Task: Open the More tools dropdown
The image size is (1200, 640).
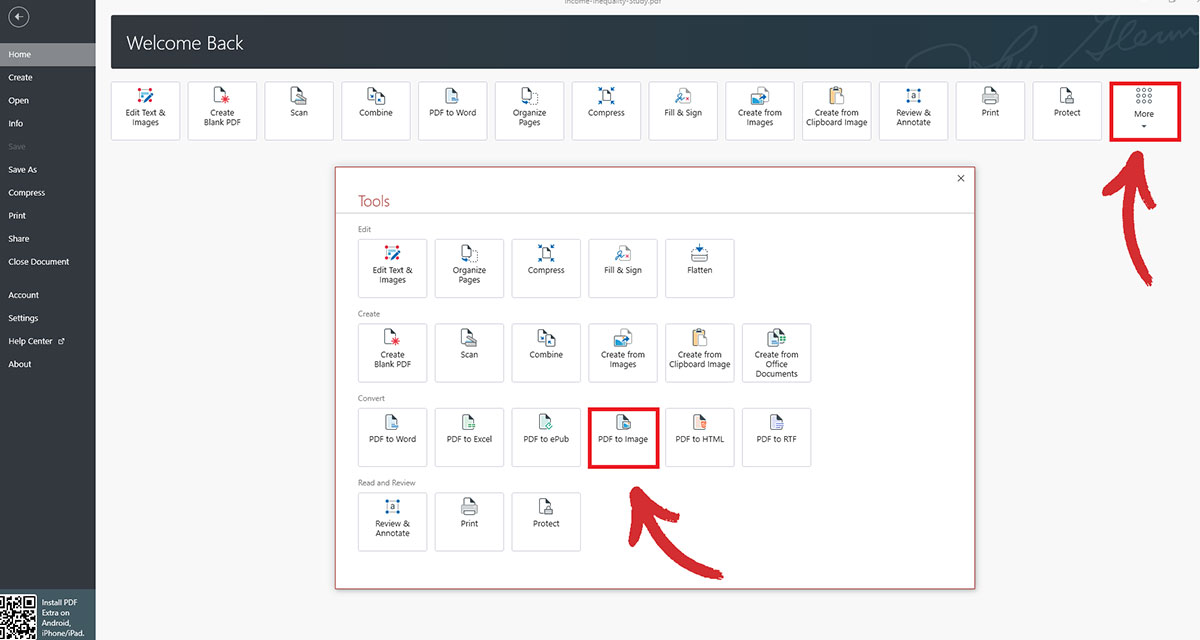Action: point(1144,110)
